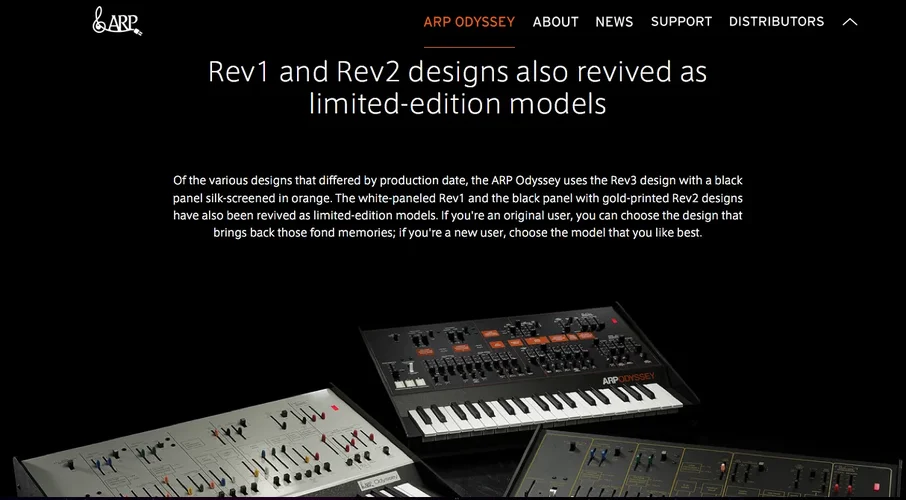Visit the SUPPORT page
Viewport: 906px width, 500px height.
pyautogui.click(x=681, y=22)
